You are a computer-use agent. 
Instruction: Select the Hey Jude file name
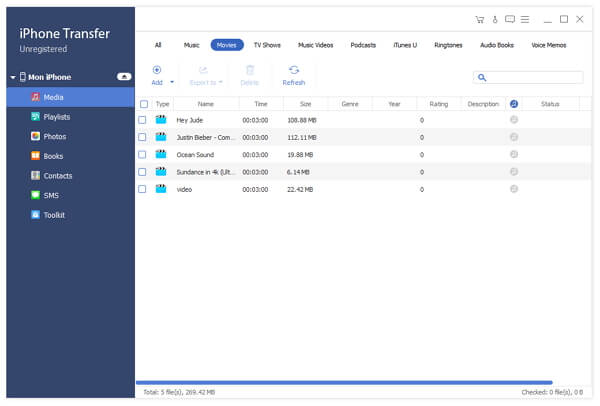click(x=190, y=120)
